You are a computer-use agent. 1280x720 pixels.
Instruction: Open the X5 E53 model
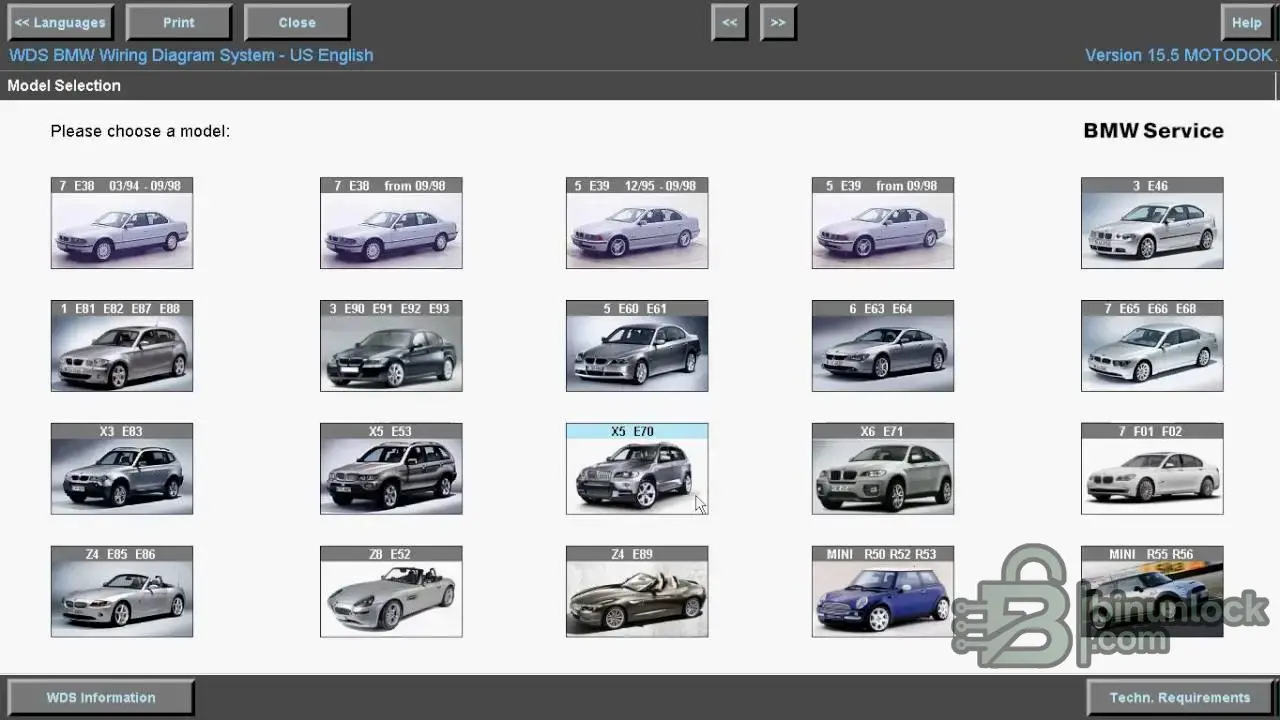391,469
